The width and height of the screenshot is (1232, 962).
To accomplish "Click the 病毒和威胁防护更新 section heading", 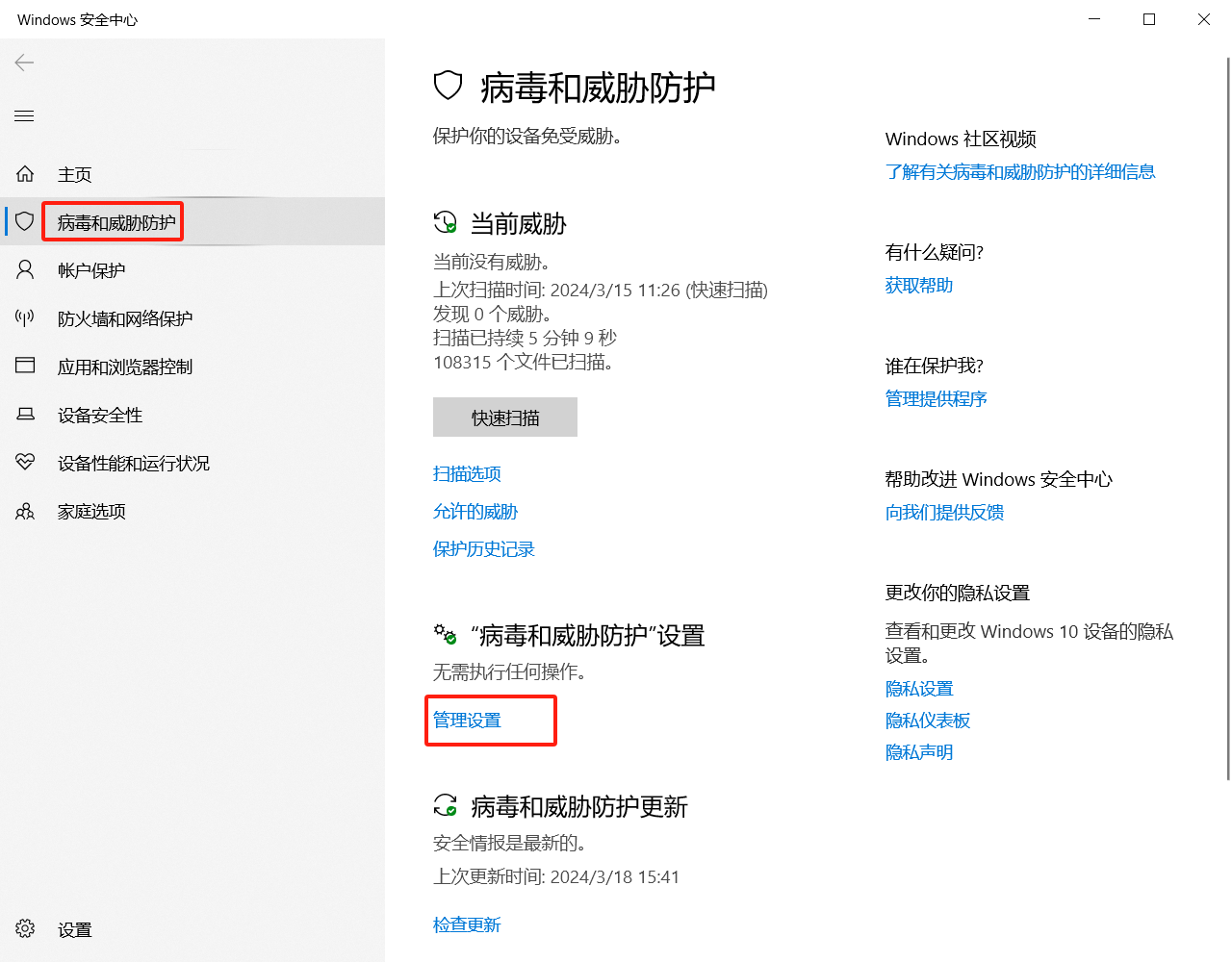I will click(x=578, y=806).
